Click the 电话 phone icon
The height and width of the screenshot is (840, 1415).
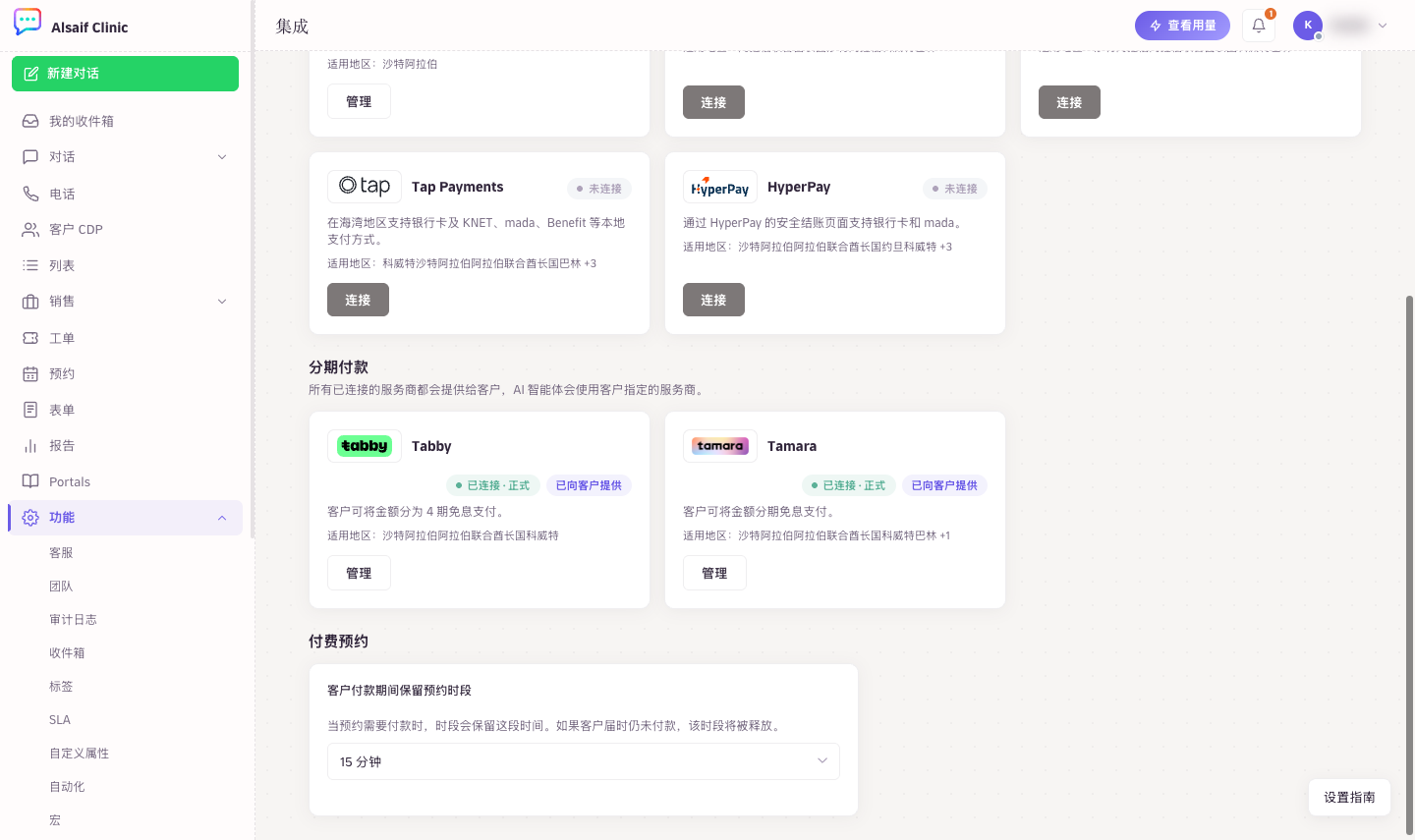pyautogui.click(x=30, y=194)
